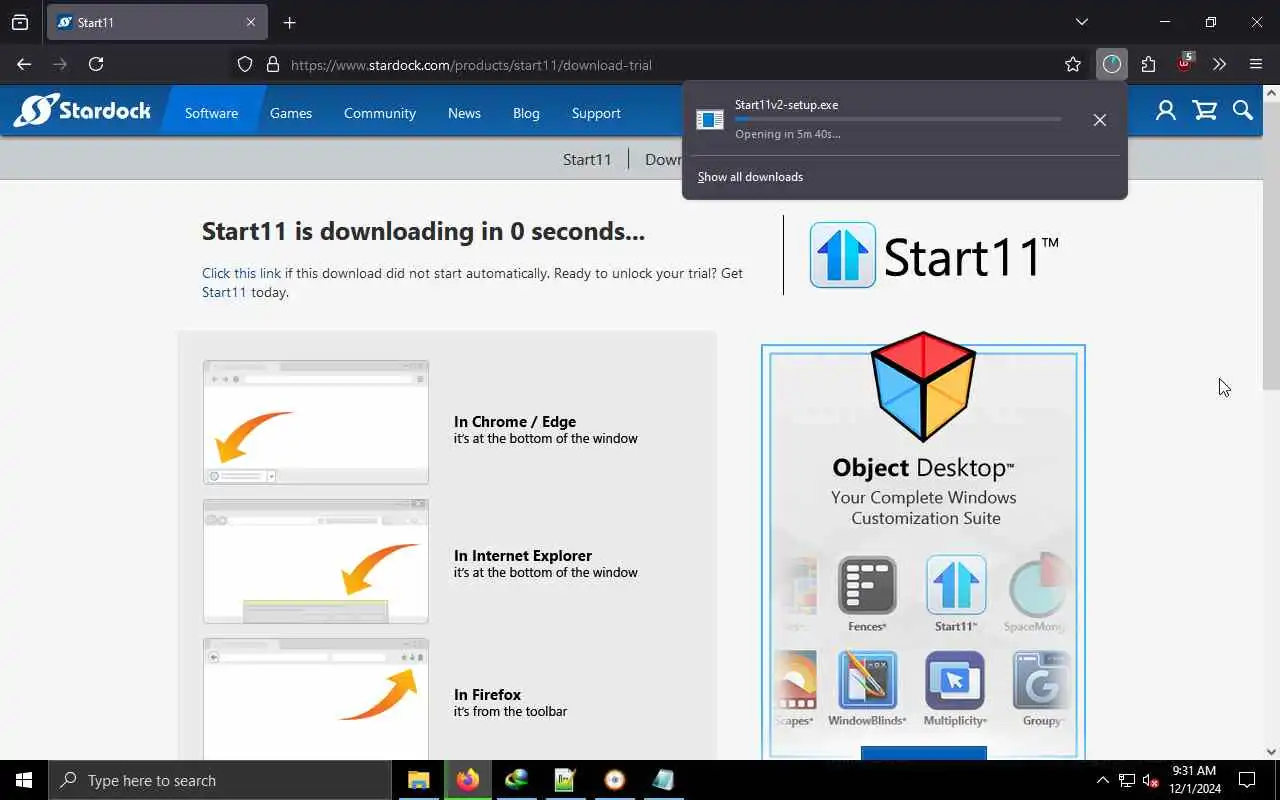The height and width of the screenshot is (800, 1280).
Task: Open the Community menu
Action: point(380,113)
